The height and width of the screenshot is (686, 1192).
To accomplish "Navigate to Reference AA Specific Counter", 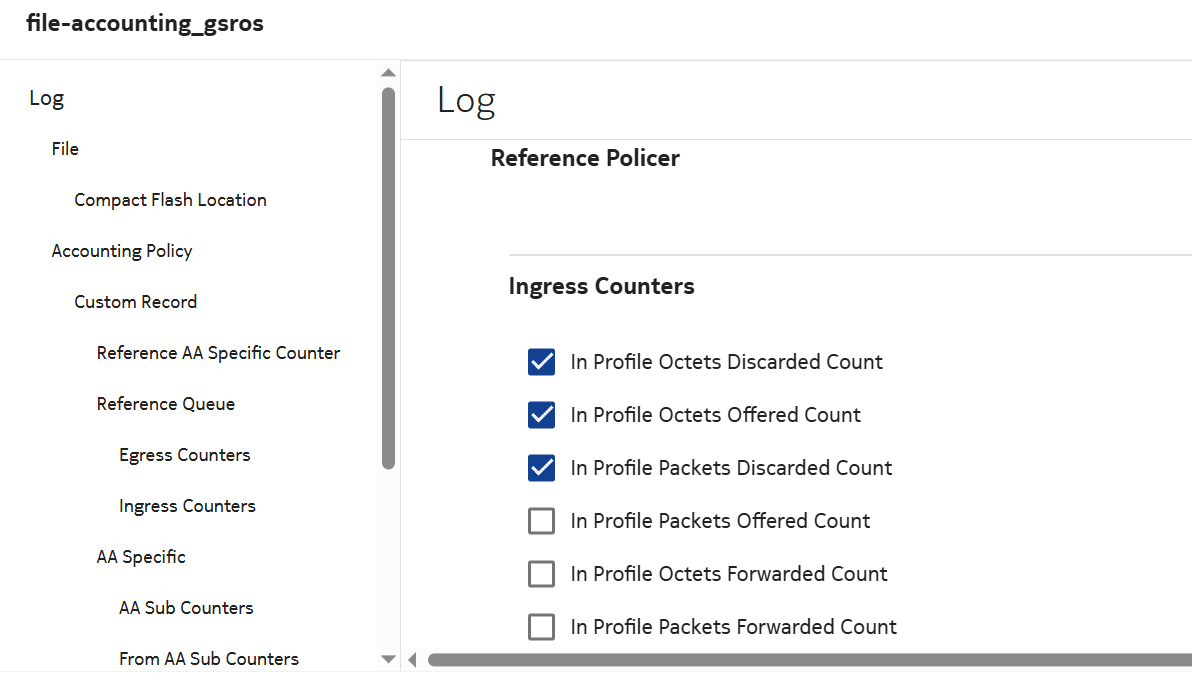I will tap(218, 353).
